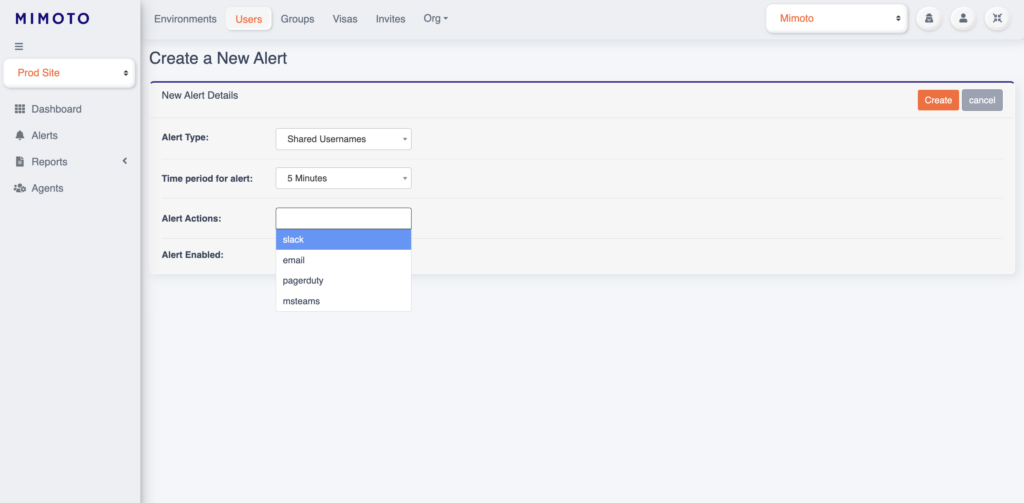Switch to the Environments tab

point(185,19)
